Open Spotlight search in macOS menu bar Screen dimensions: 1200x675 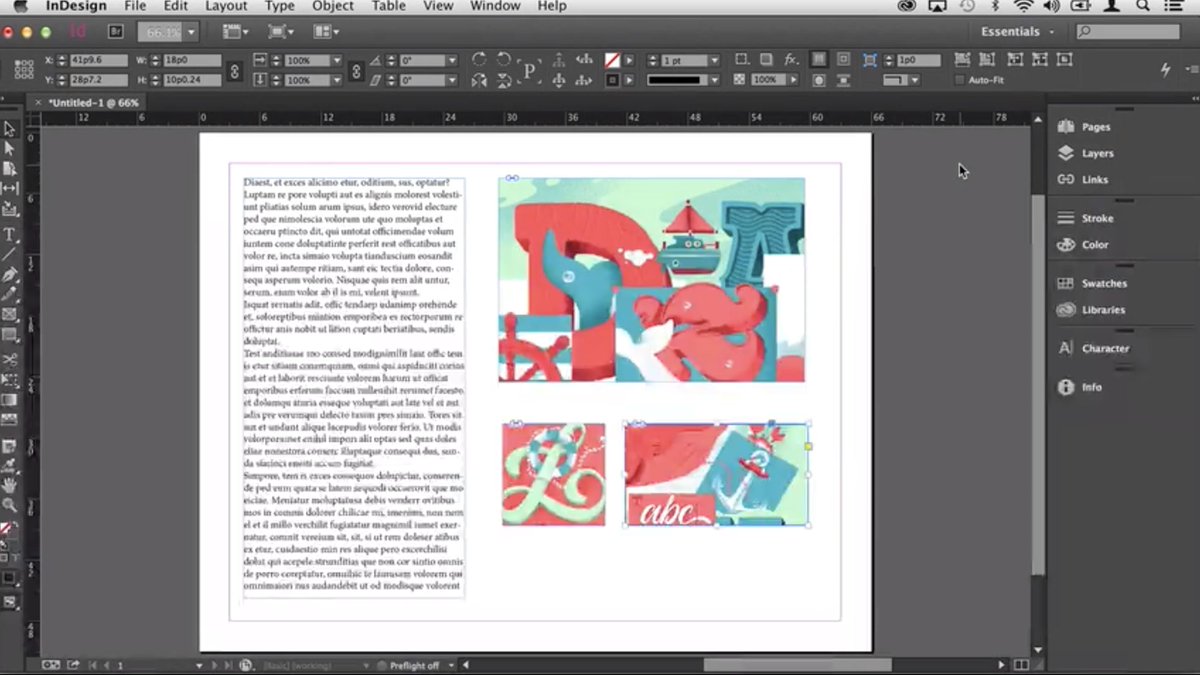point(1143,6)
